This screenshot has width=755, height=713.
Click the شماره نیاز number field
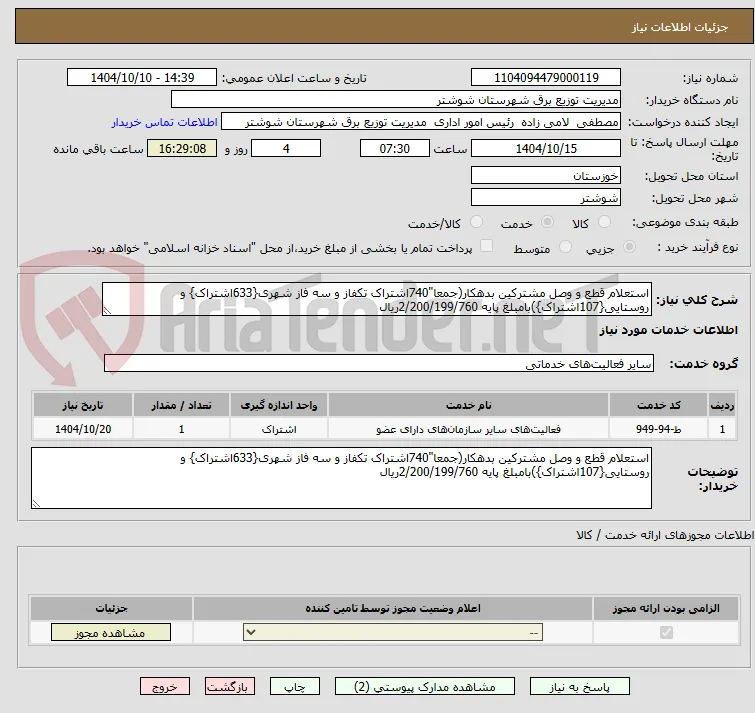tap(546, 78)
